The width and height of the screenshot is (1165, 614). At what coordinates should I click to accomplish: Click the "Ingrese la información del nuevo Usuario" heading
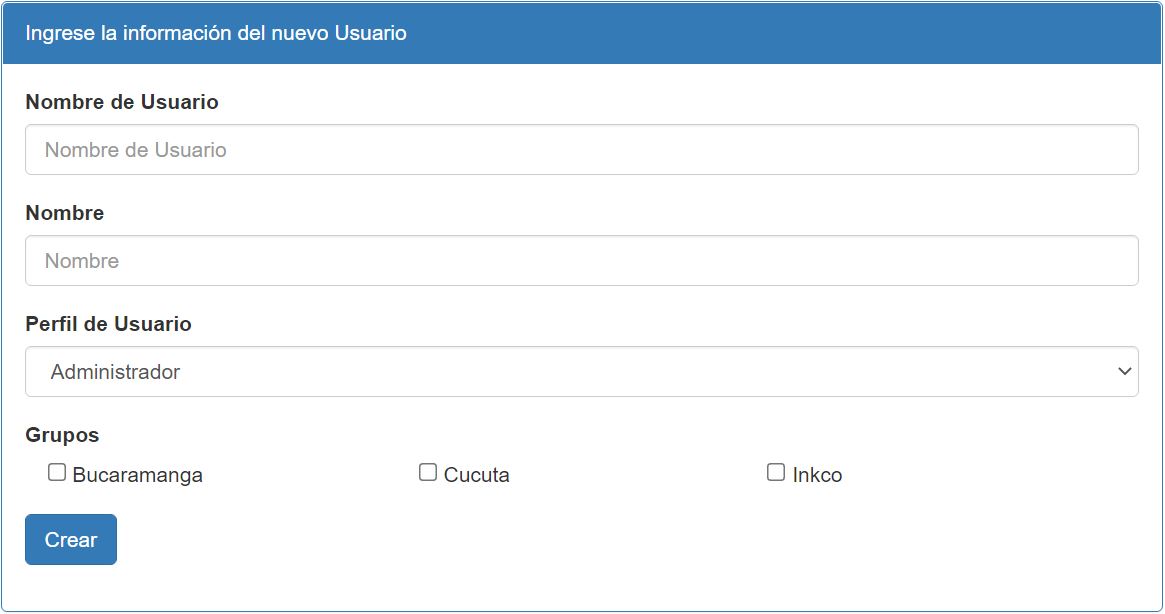pos(216,33)
